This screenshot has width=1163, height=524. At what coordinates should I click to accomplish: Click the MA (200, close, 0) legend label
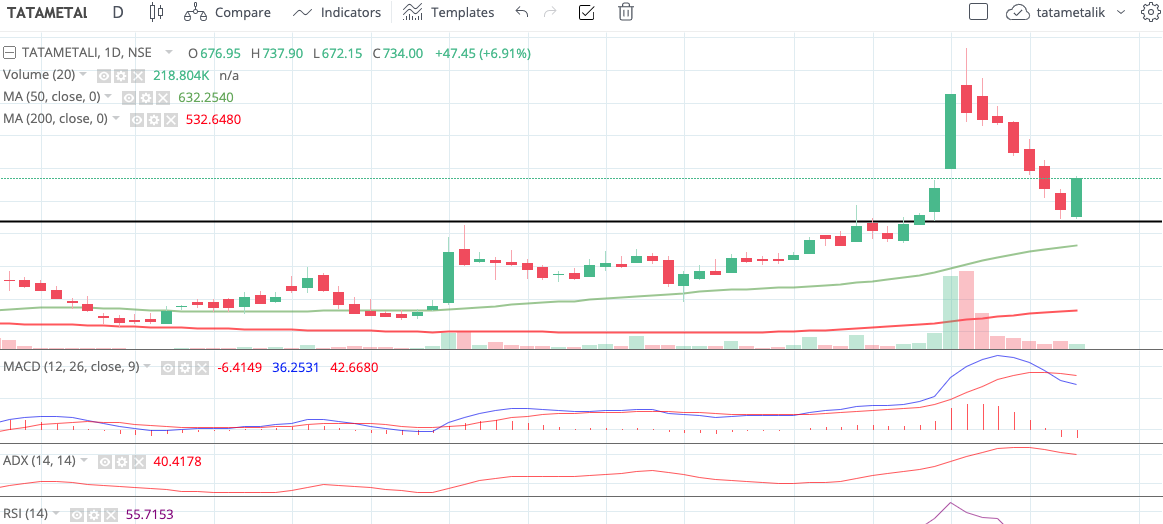(x=55, y=119)
